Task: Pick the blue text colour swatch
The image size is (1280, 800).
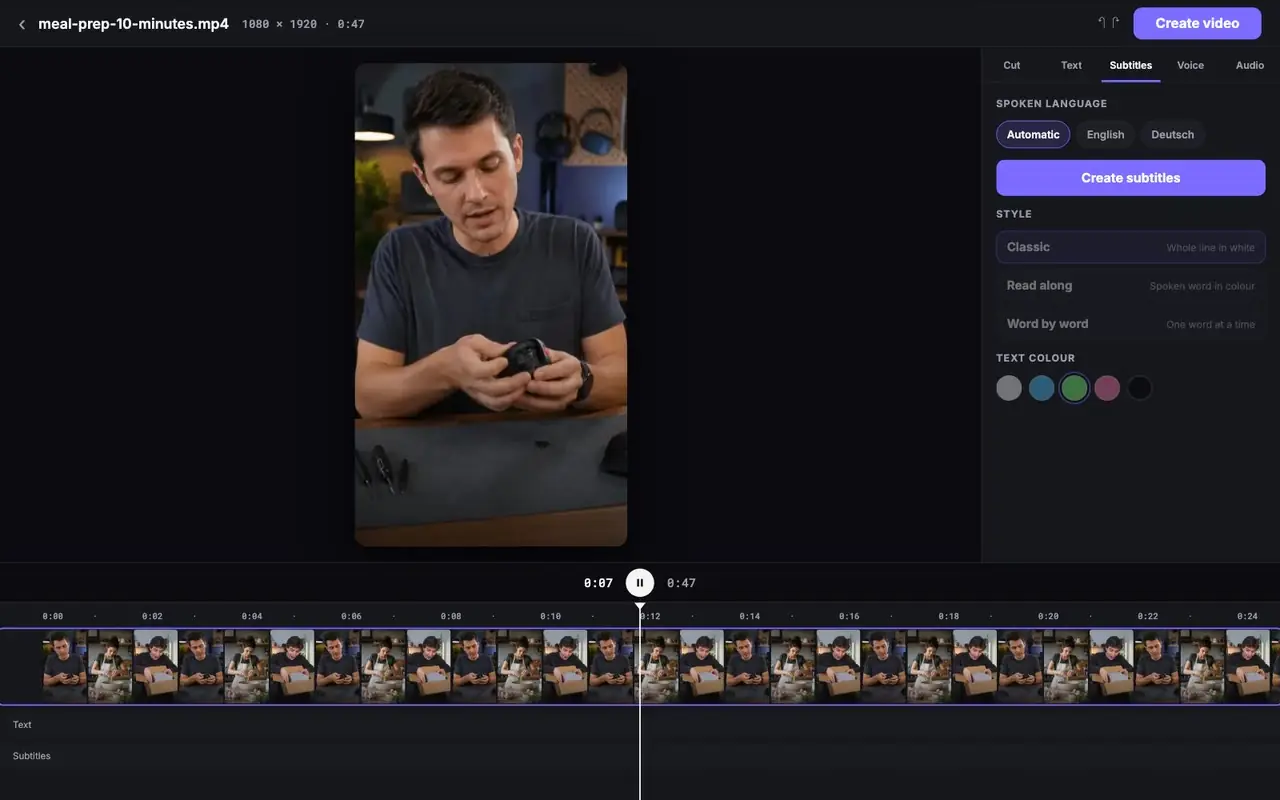Action: pyautogui.click(x=1042, y=388)
